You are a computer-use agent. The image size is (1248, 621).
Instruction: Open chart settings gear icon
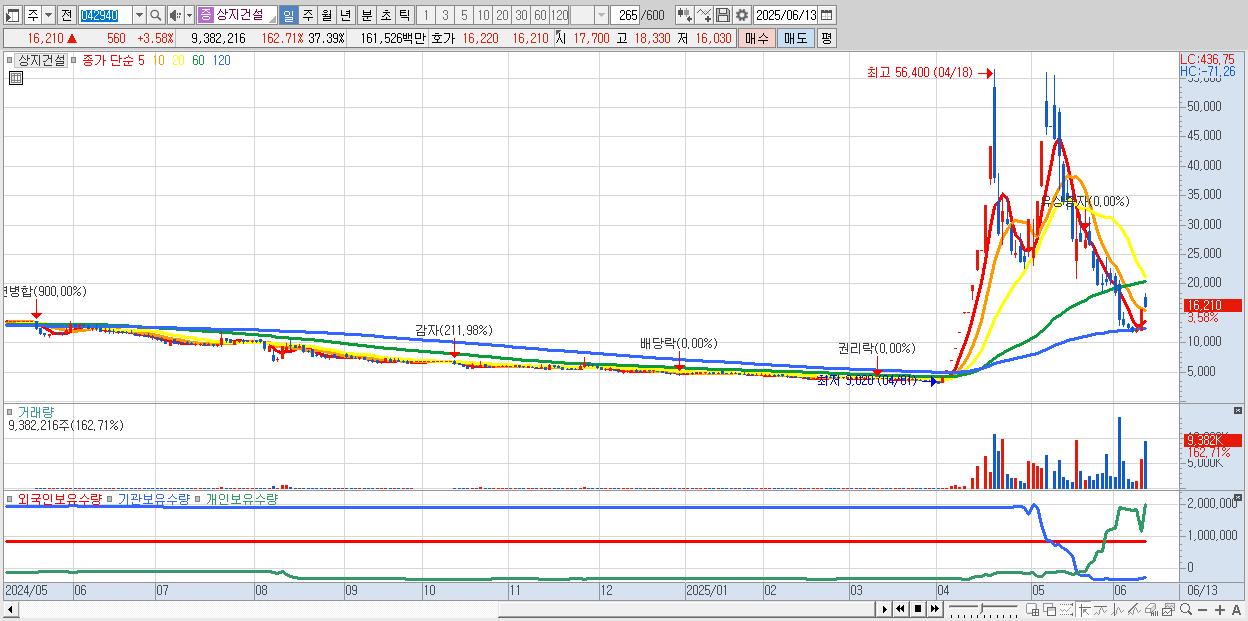[x=742, y=15]
